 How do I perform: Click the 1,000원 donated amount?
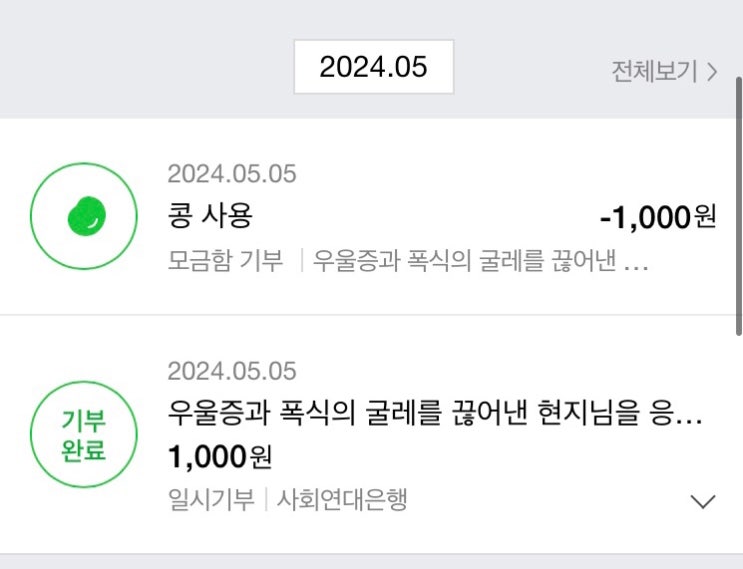point(220,457)
